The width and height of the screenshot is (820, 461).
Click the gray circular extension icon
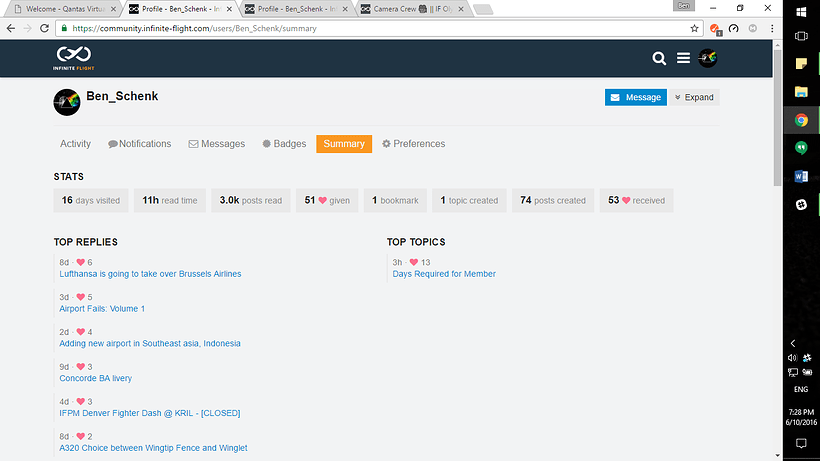pyautogui.click(x=753, y=28)
